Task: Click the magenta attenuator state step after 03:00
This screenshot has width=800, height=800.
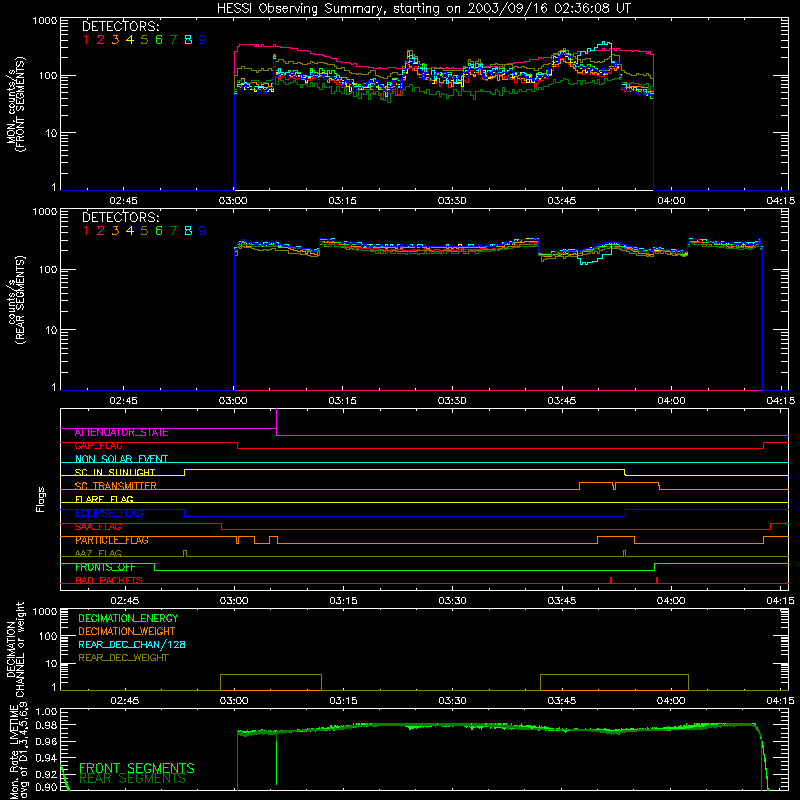Action: pos(277,422)
